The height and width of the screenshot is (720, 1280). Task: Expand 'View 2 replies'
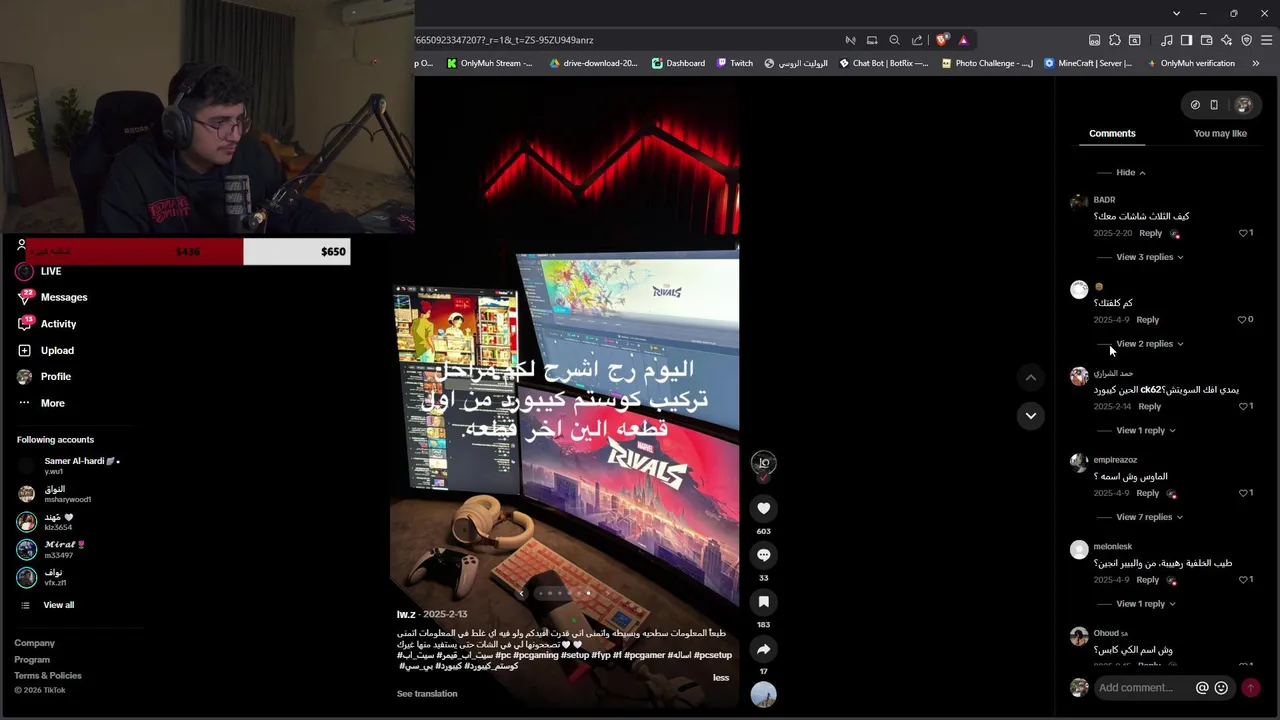pos(1149,344)
